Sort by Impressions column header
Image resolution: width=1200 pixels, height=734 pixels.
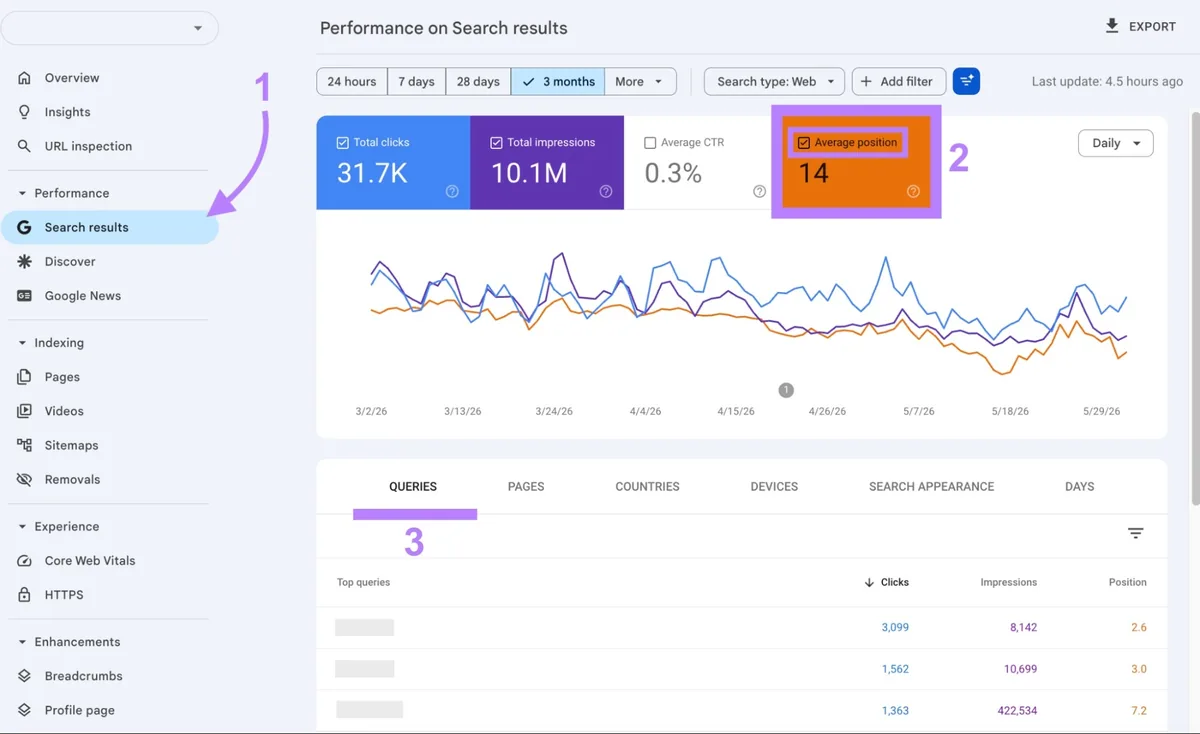click(x=1008, y=582)
